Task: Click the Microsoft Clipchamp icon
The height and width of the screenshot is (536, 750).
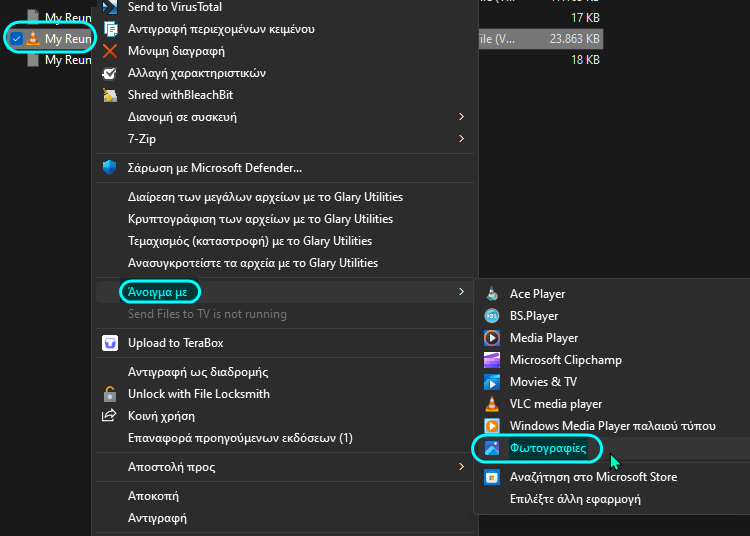Action: pyautogui.click(x=492, y=360)
